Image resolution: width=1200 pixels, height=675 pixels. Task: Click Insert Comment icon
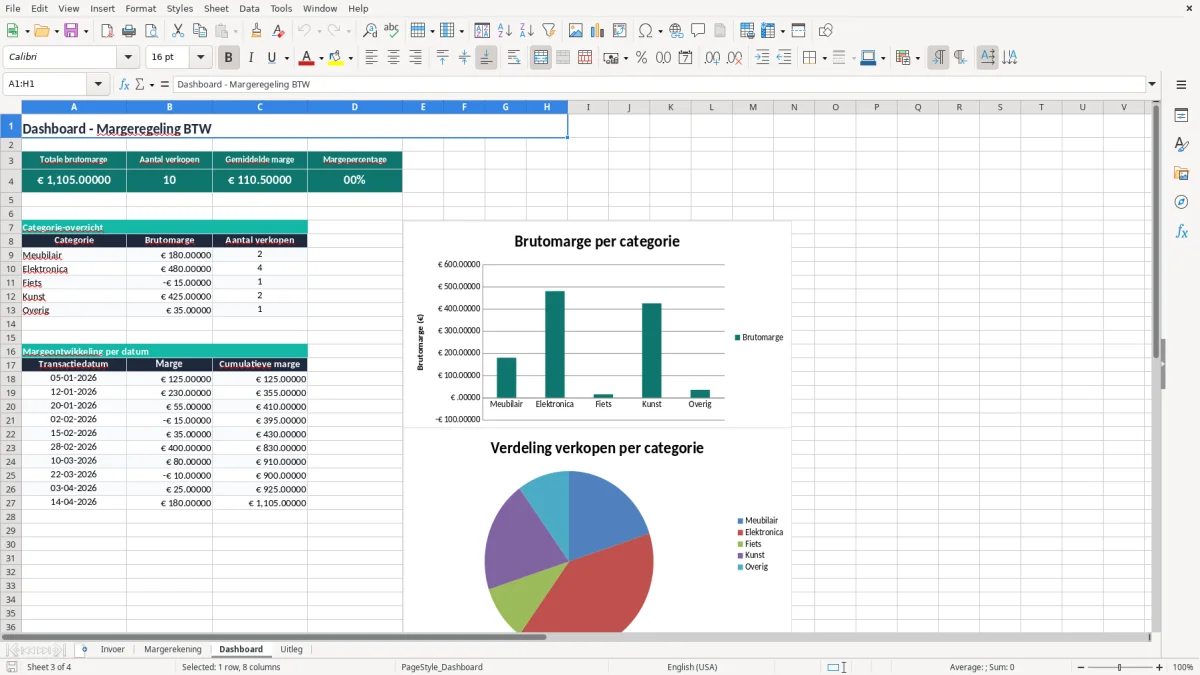[x=698, y=31]
